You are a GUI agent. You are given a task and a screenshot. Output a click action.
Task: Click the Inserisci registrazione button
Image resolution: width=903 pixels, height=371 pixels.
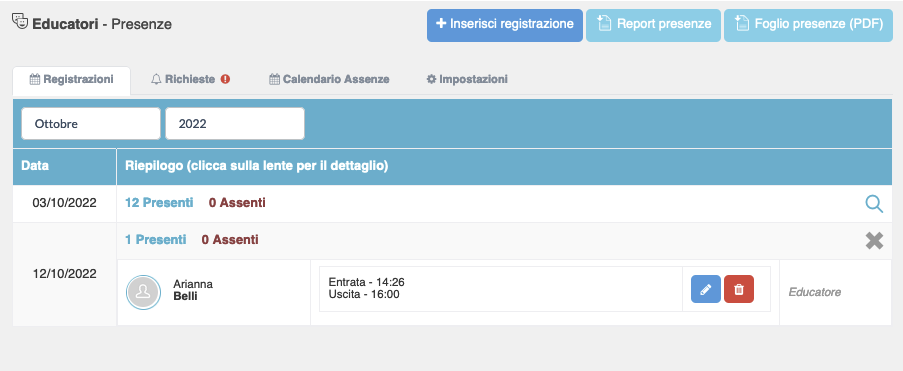pos(504,25)
